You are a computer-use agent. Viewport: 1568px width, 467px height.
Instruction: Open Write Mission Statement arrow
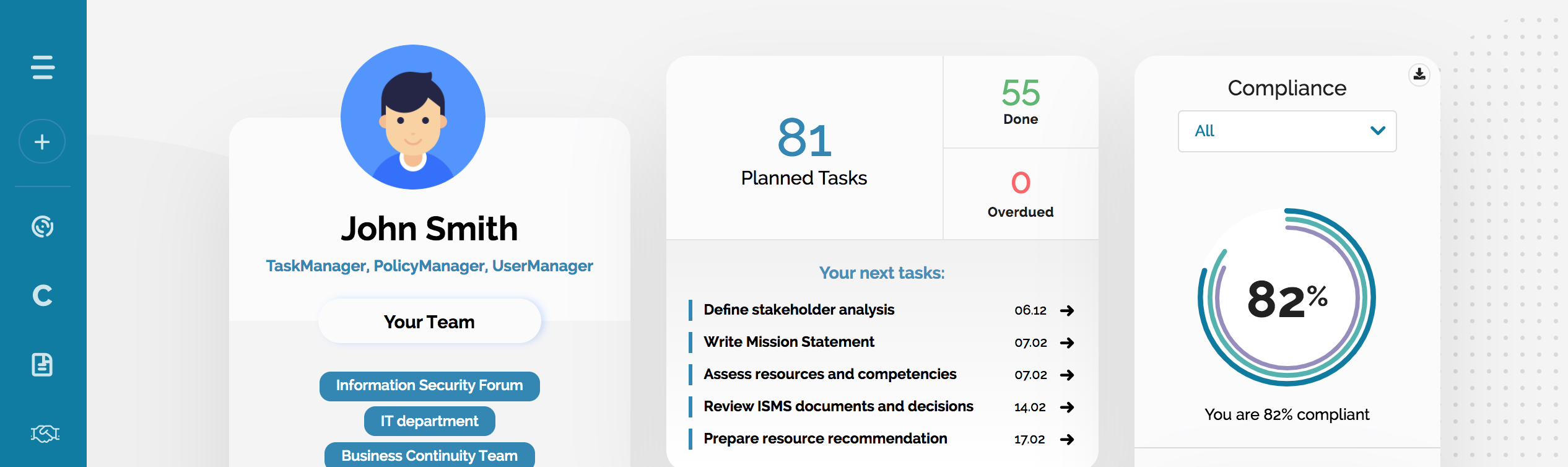pos(1067,343)
